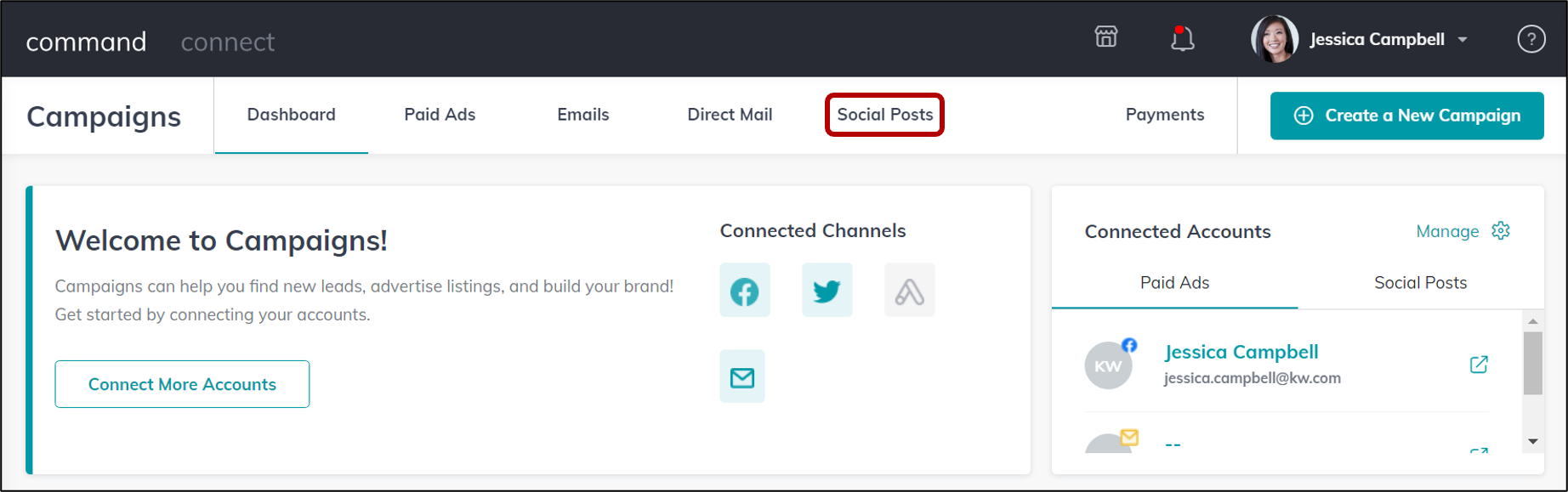Open the help question mark icon
Screen dimensions: 1568x492
click(1531, 39)
